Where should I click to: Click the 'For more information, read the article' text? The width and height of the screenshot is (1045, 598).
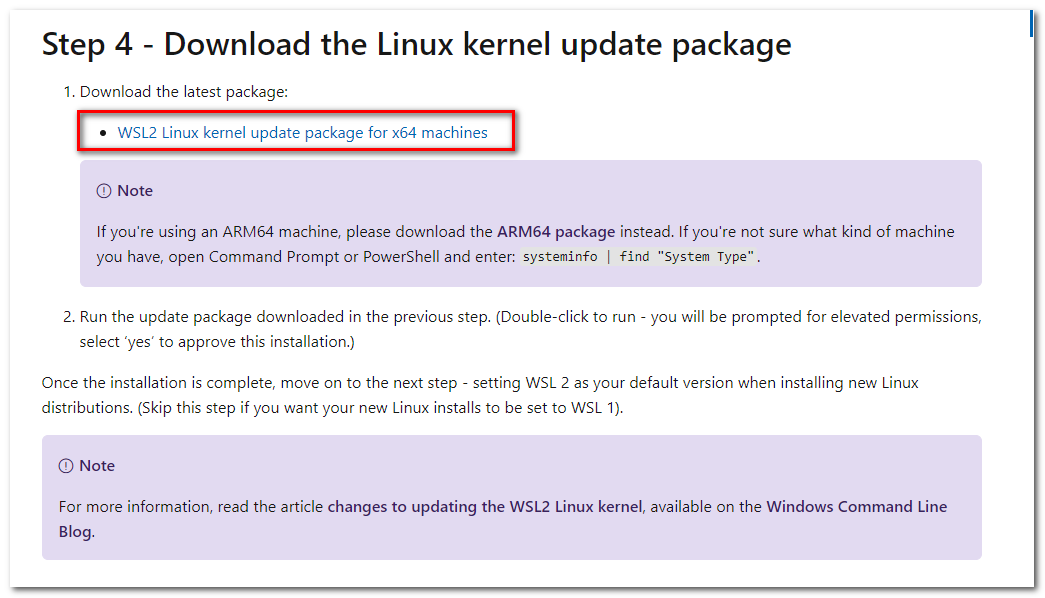point(191,507)
